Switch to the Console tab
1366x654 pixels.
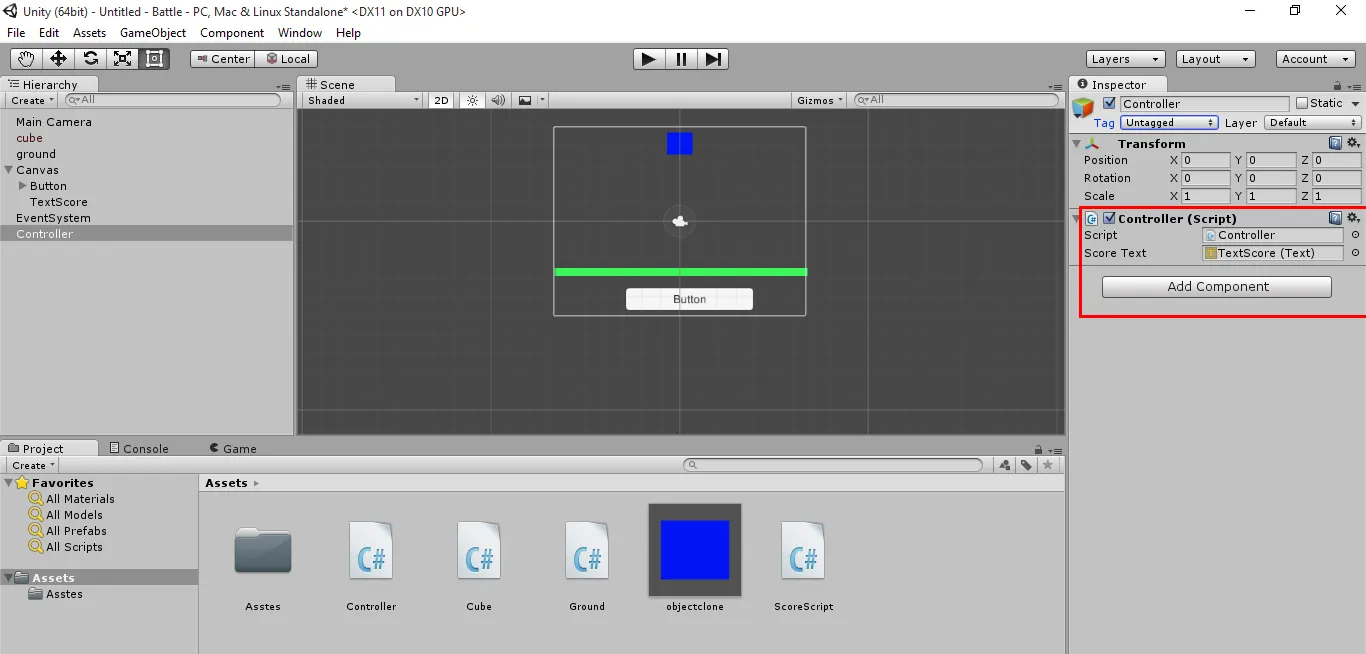tap(139, 449)
